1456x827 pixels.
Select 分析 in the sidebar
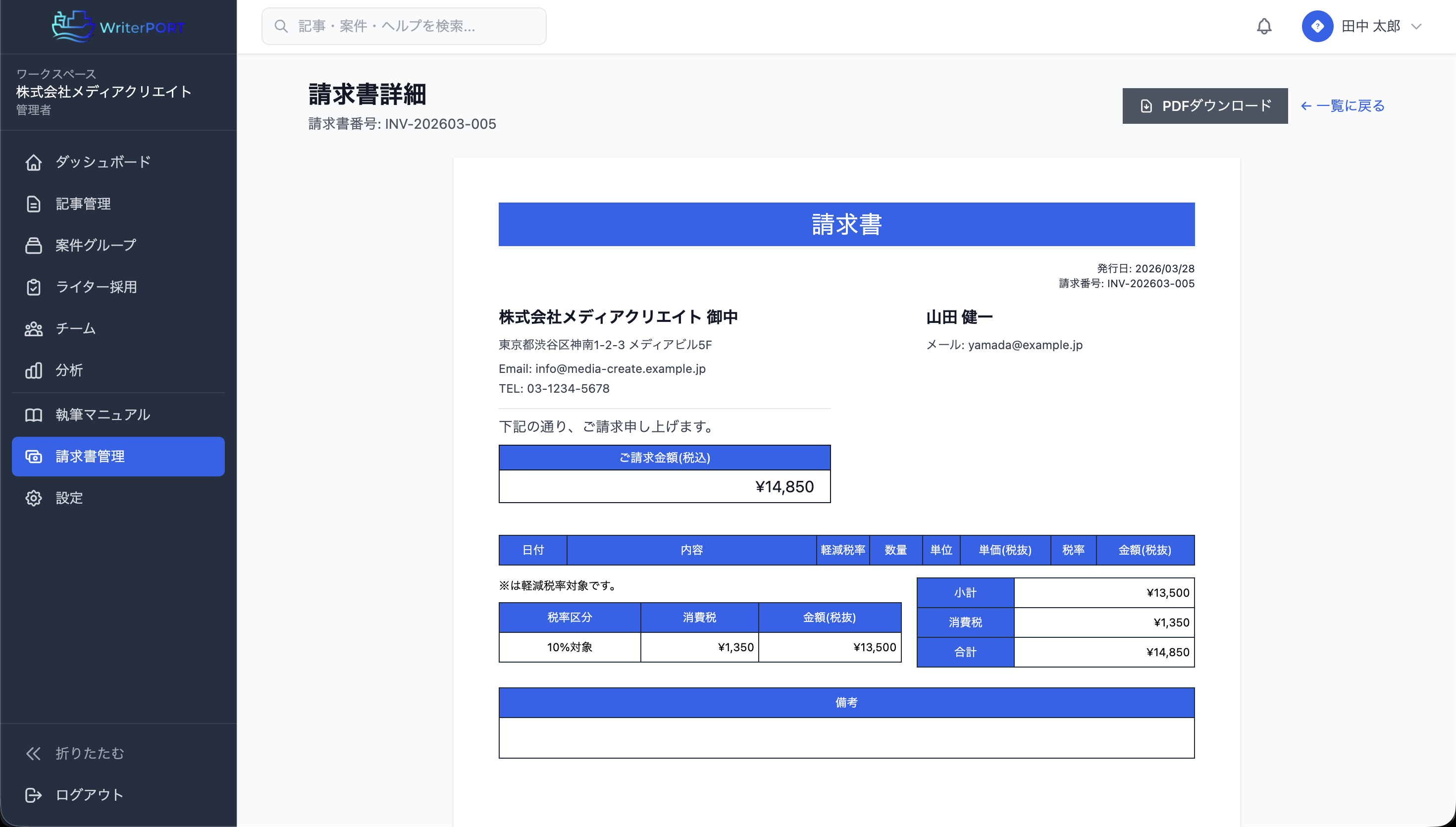(x=118, y=370)
